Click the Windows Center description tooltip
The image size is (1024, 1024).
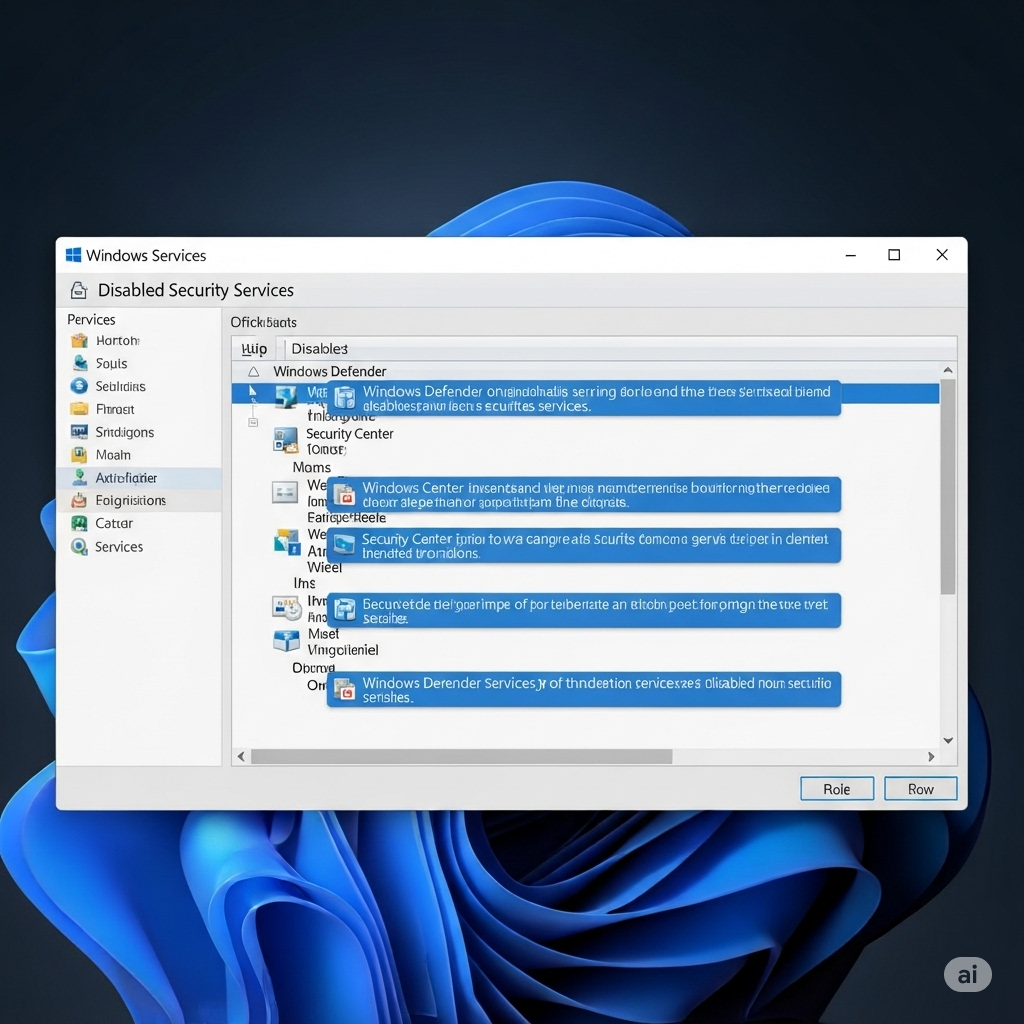coord(584,495)
